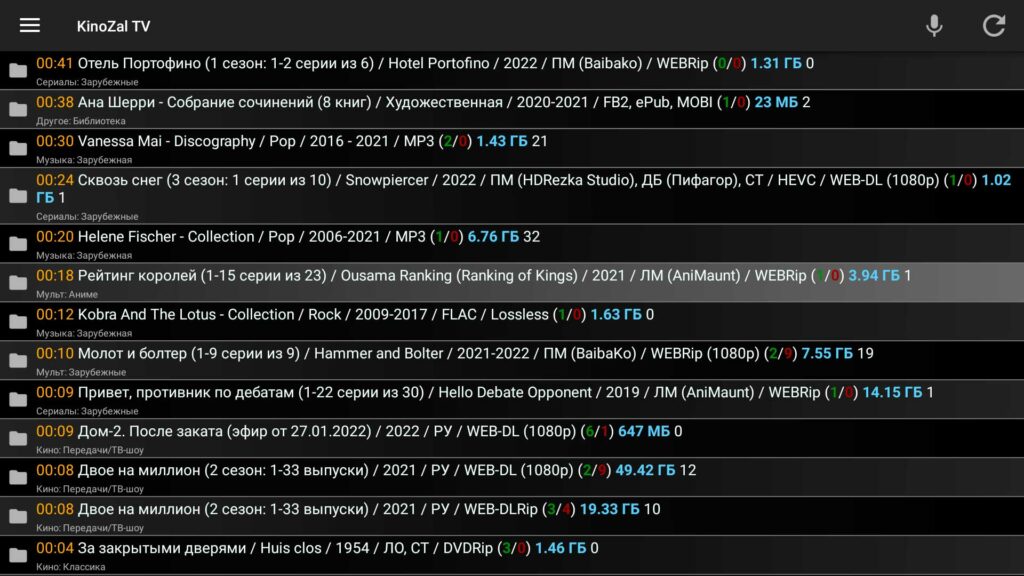
Task: Select Vanessa Mai - Discography entry
Action: [512, 148]
